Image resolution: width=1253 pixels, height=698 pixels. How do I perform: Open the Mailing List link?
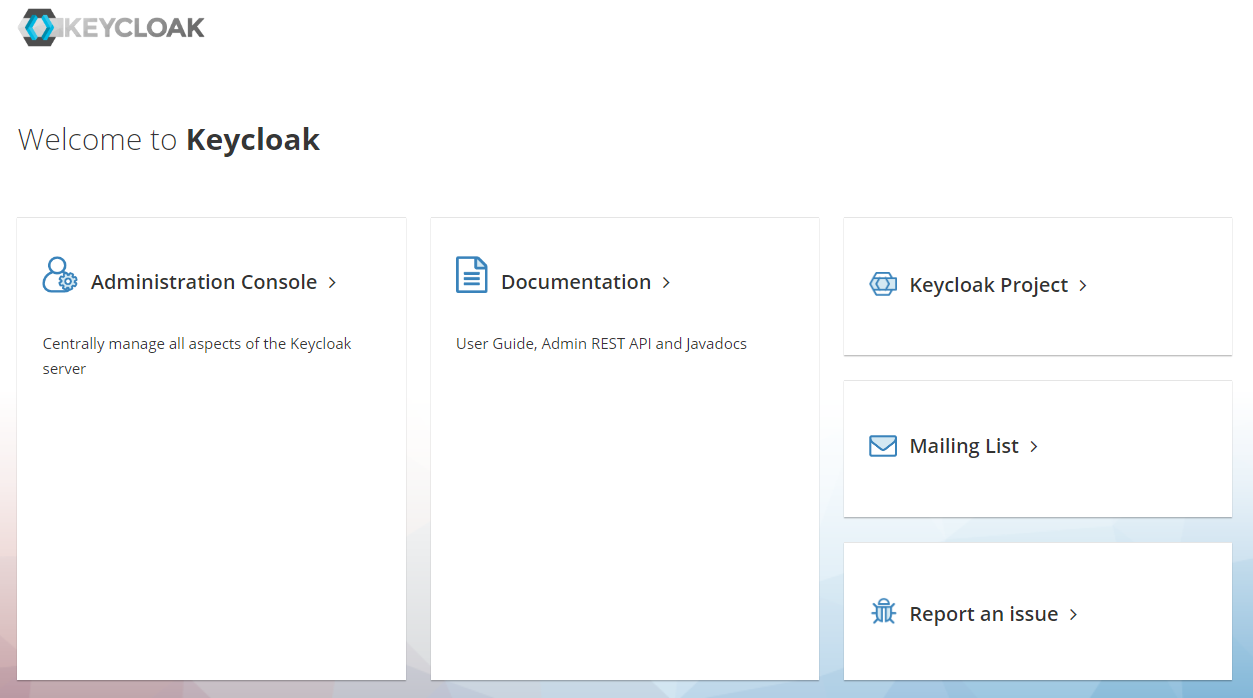coord(964,446)
